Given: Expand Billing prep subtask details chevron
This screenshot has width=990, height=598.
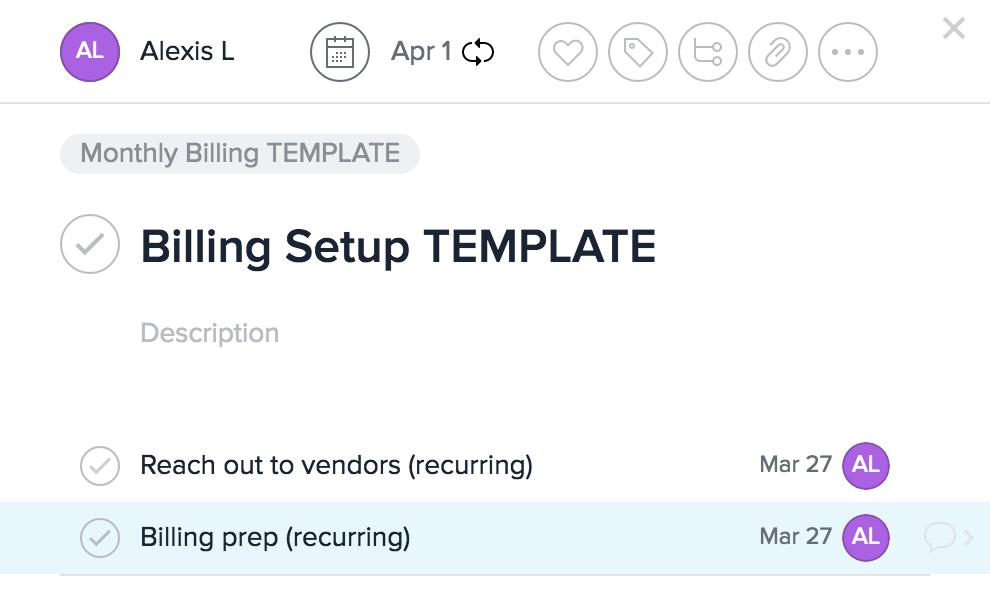Looking at the screenshot, I should pyautogui.click(x=968, y=538).
